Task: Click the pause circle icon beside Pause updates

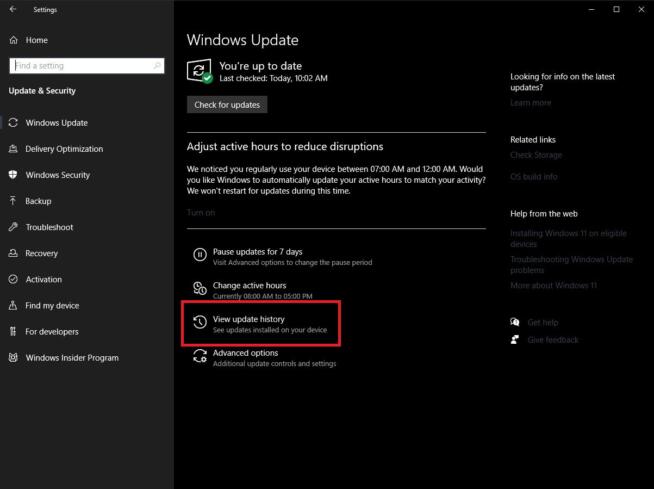Action: [x=200, y=254]
